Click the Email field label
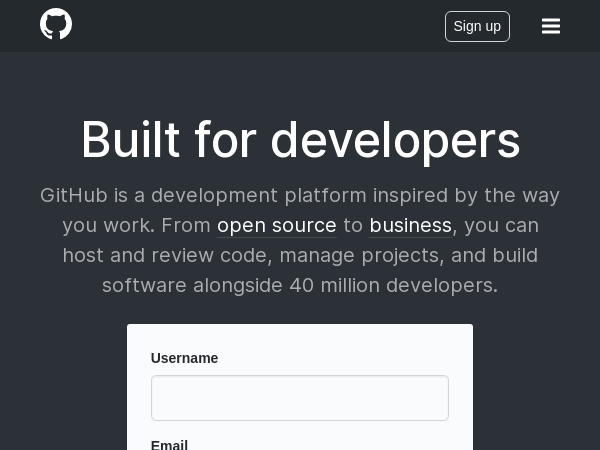This screenshot has height=450, width=600. click(169, 445)
